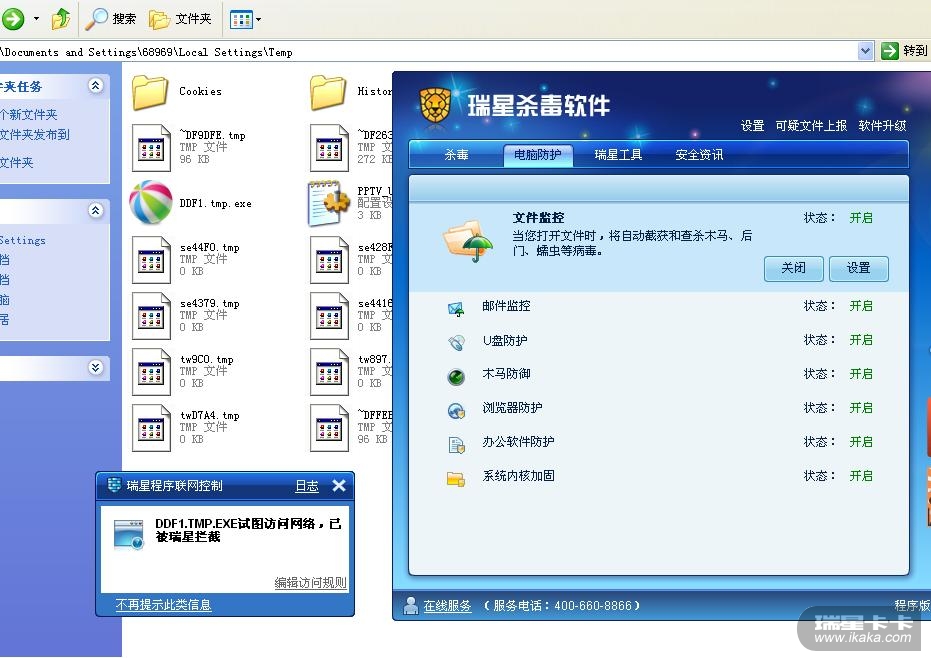Select the 办公软件防护 row label

(518, 442)
